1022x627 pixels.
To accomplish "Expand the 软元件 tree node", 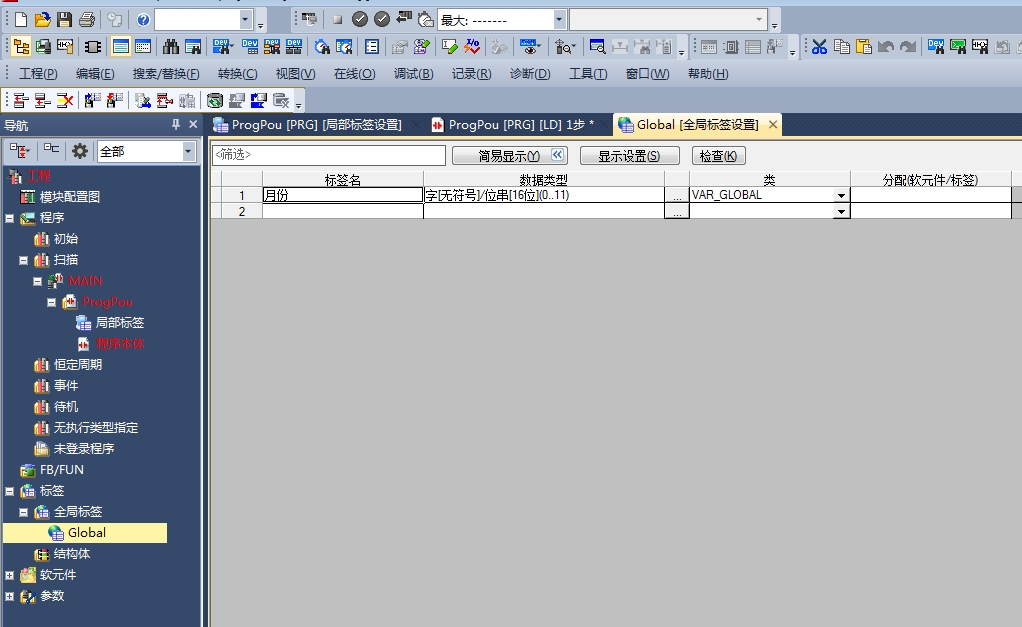I will tap(10, 575).
